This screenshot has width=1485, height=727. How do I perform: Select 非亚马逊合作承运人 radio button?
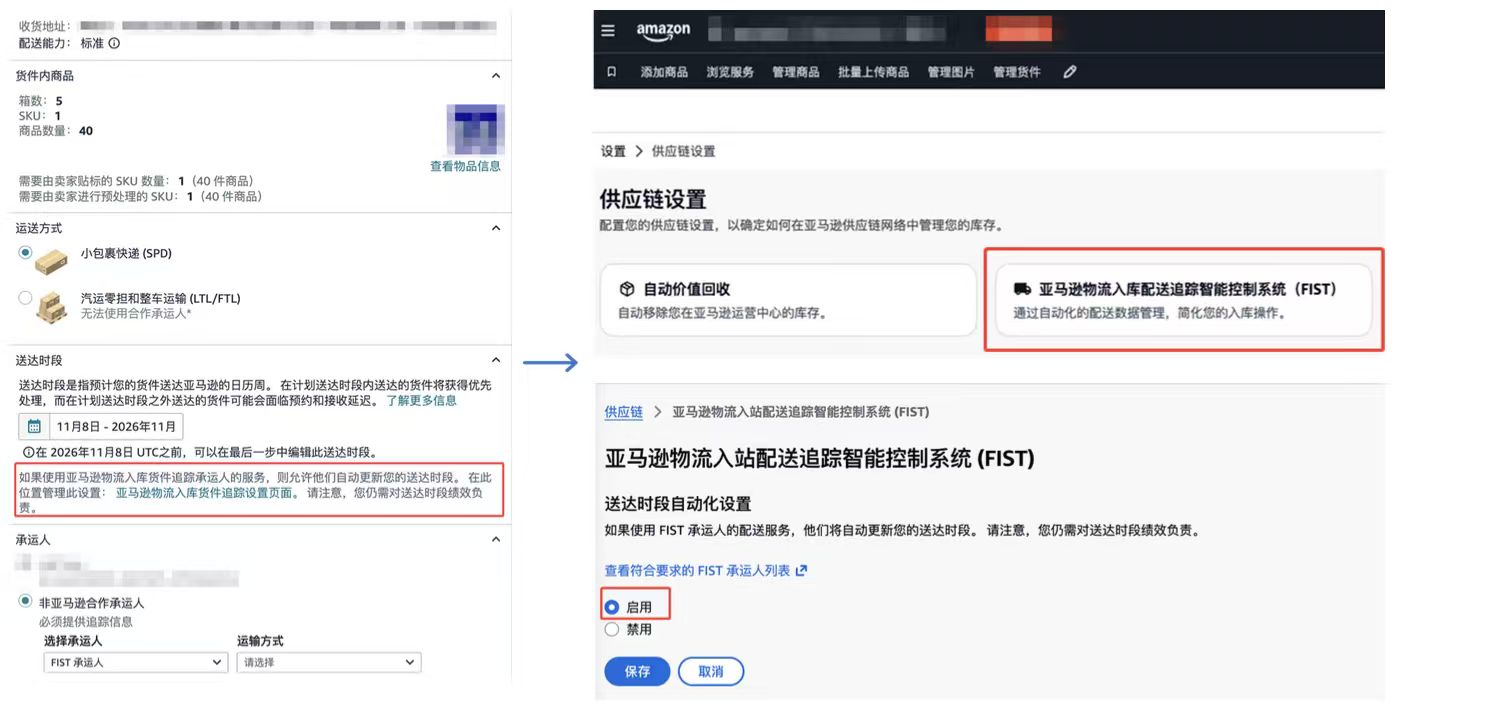tap(25, 601)
